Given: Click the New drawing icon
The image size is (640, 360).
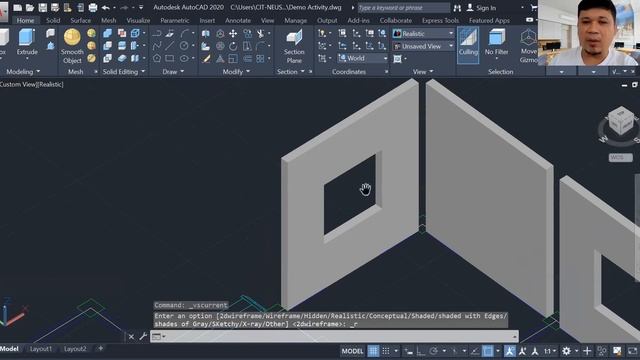Looking at the screenshot, I should 18,7.
